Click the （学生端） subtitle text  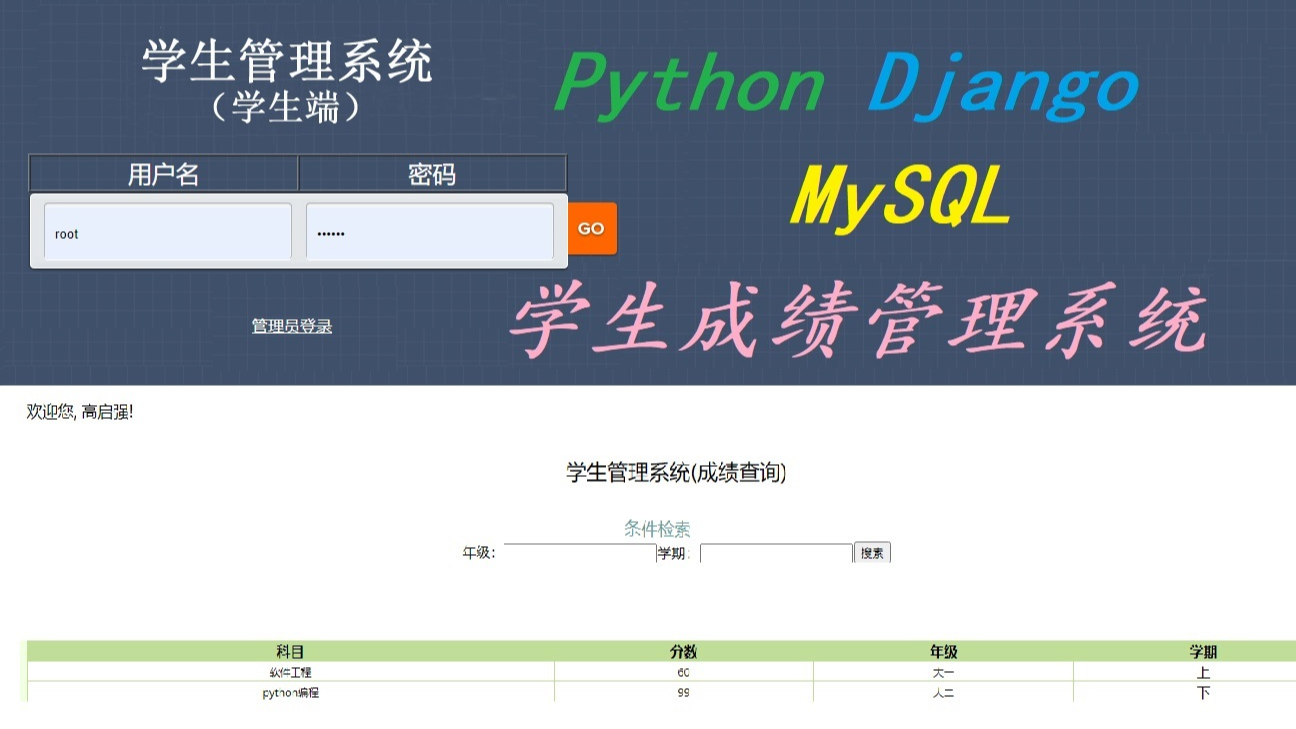coord(287,107)
